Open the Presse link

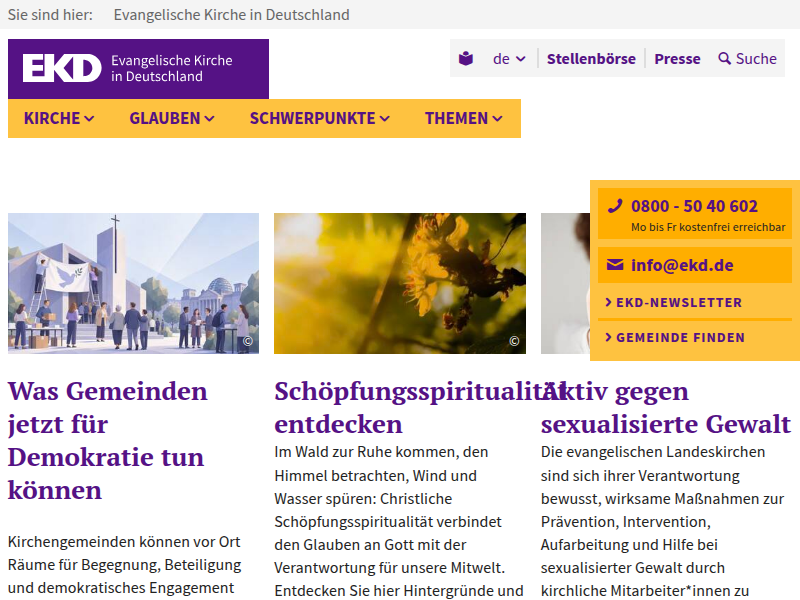pos(677,59)
